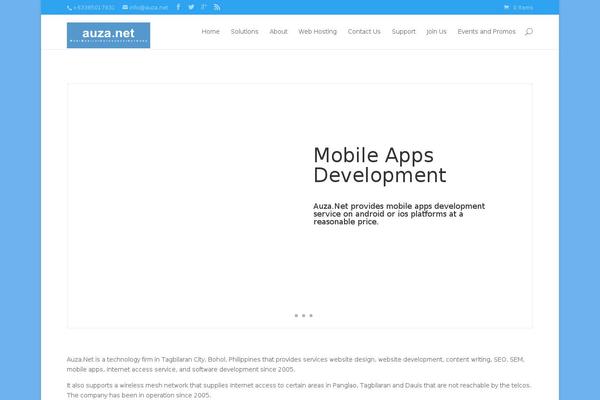This screenshot has width=600, height=400.
Task: Open the Solutions menu
Action: (245, 31)
